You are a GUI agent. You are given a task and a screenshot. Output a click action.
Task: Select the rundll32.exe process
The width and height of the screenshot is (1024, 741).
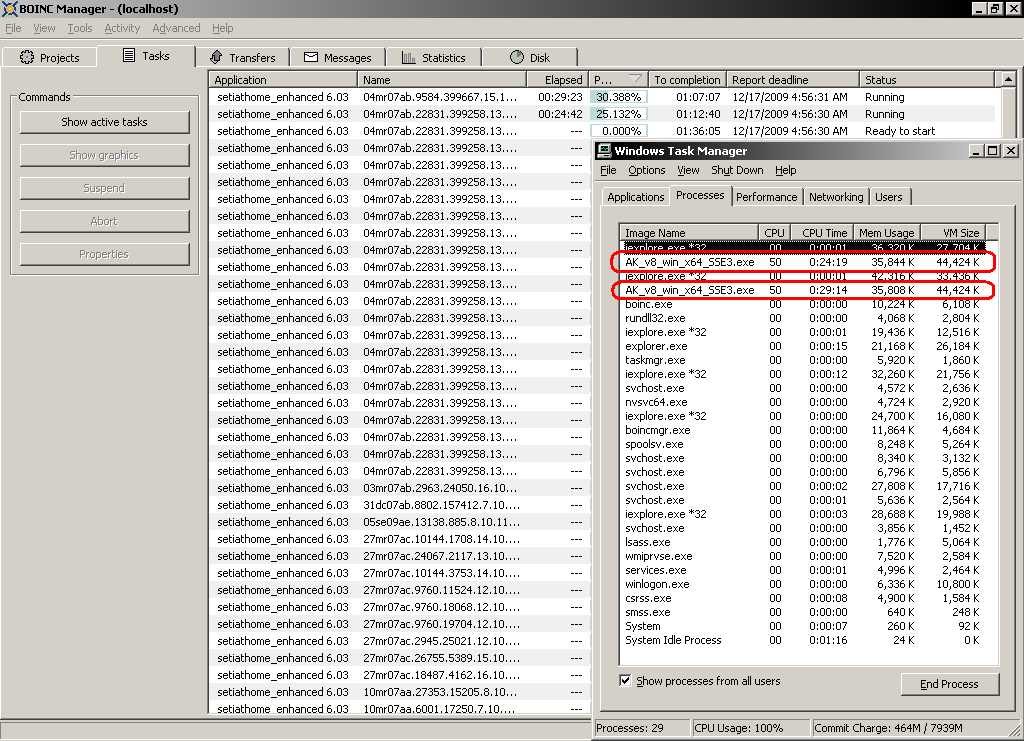(x=802, y=318)
